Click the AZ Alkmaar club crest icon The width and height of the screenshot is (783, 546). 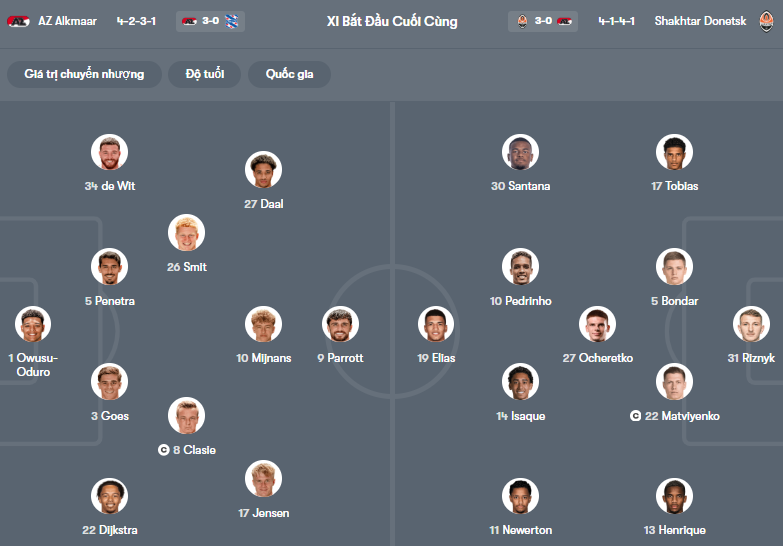point(18,21)
